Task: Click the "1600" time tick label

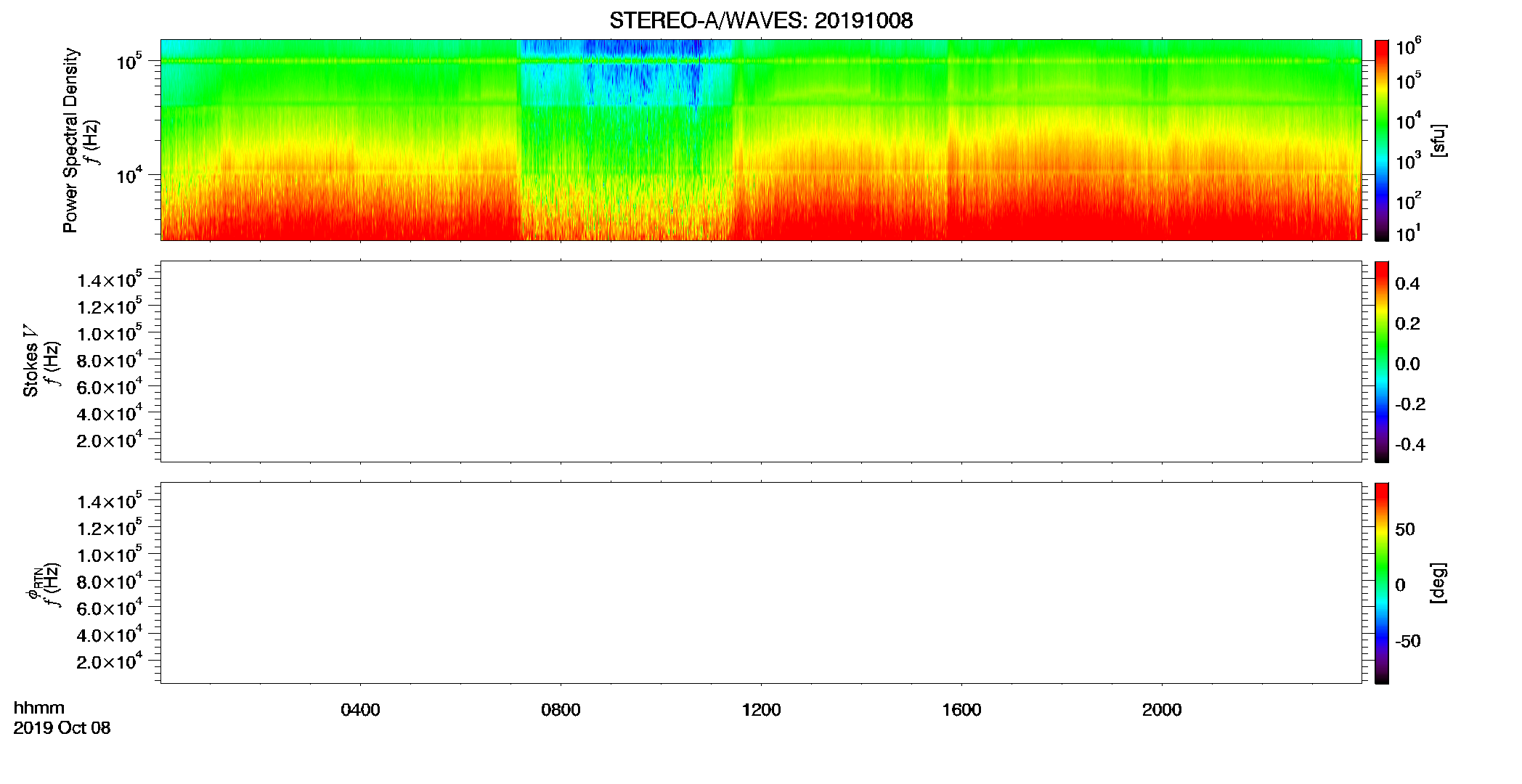Action: point(961,710)
